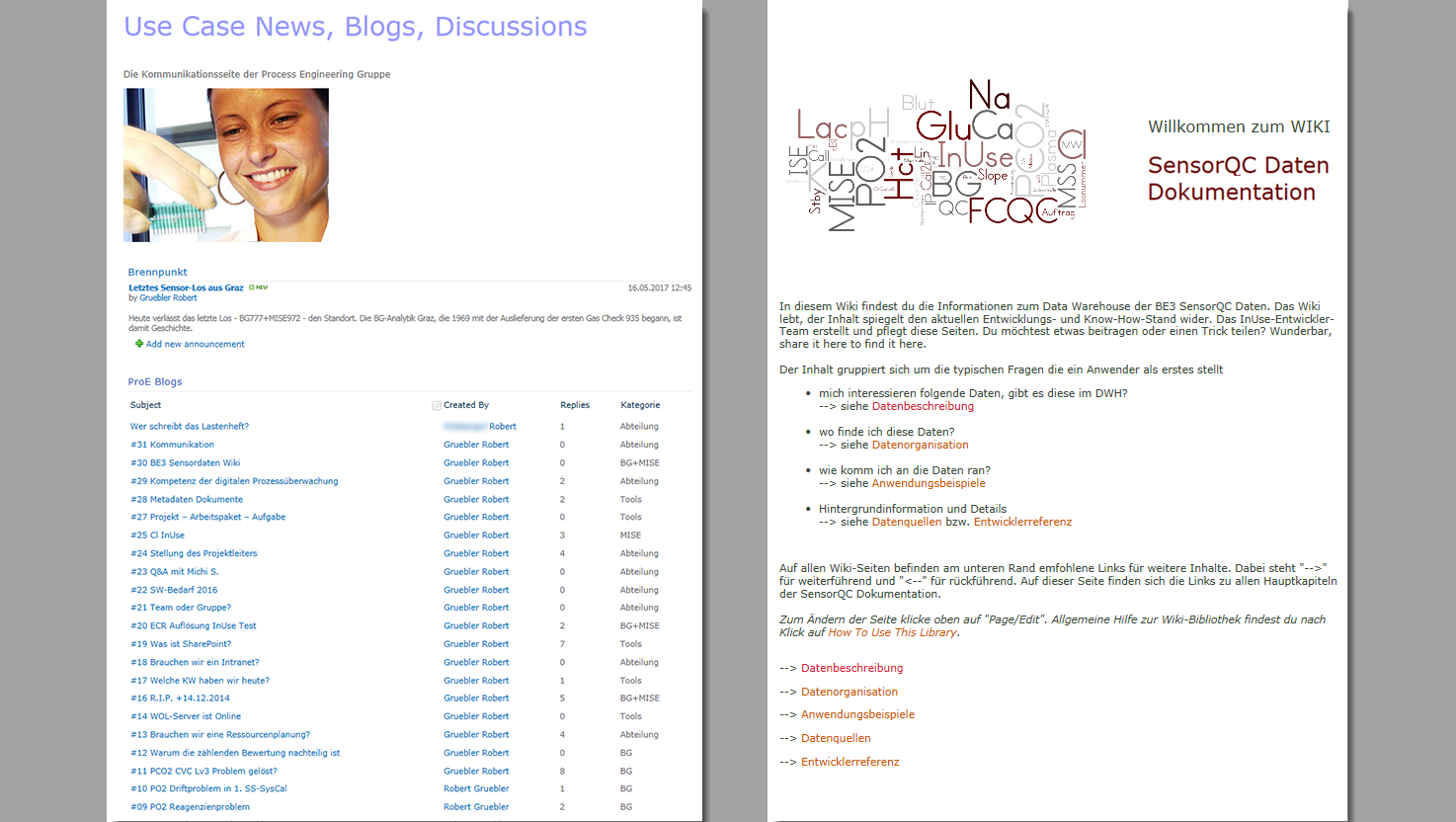Screen dimensions: 1456x822
Task: Open #11 PCO2 CVC Lv3 Problem gelöst?
Action: pos(203,771)
